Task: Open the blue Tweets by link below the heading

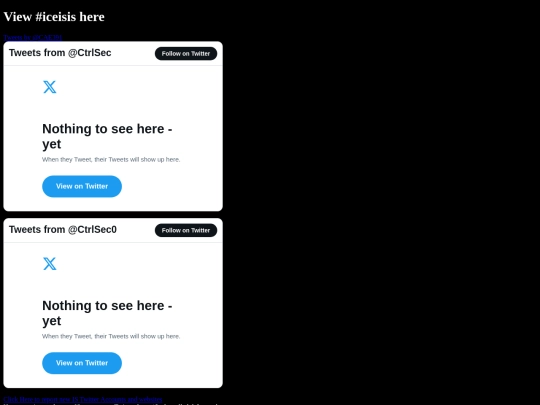Action: pos(33,37)
